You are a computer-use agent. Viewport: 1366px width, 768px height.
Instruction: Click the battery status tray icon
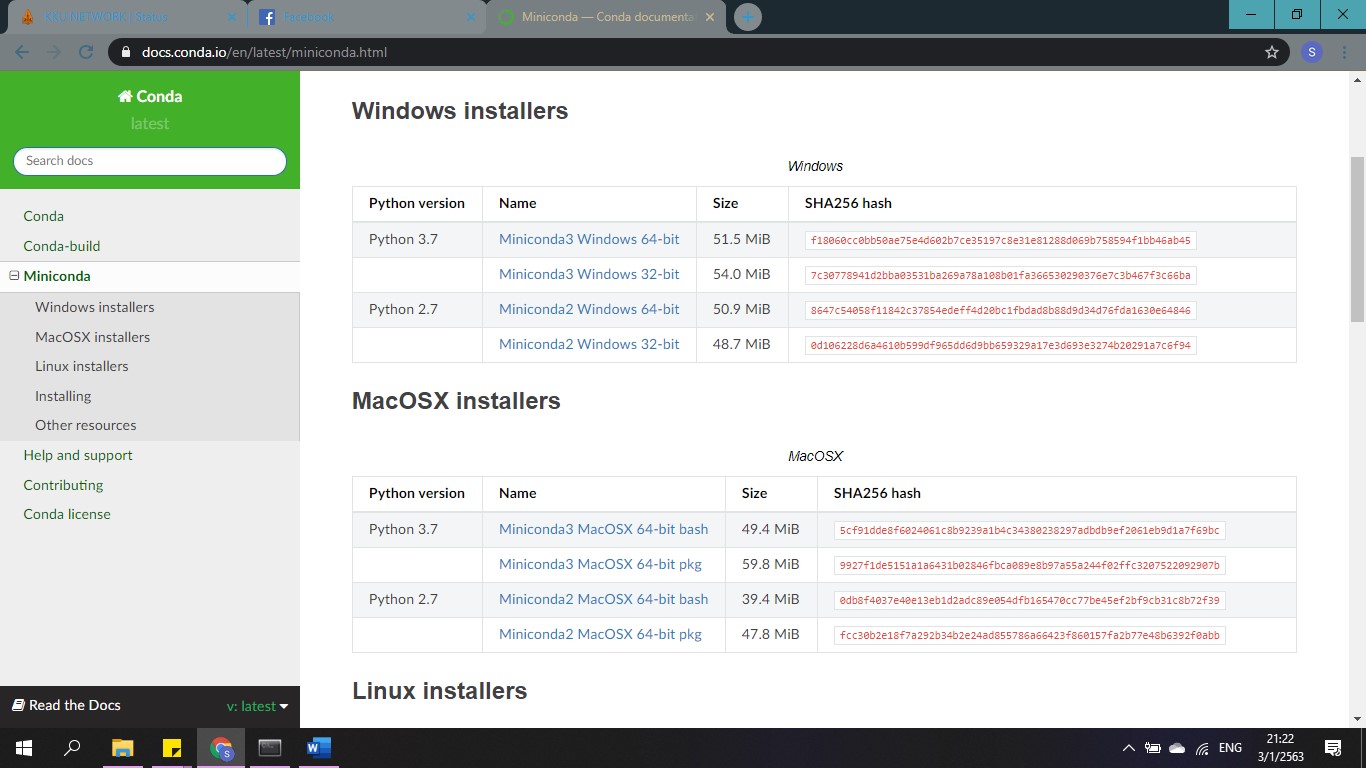(1153, 748)
